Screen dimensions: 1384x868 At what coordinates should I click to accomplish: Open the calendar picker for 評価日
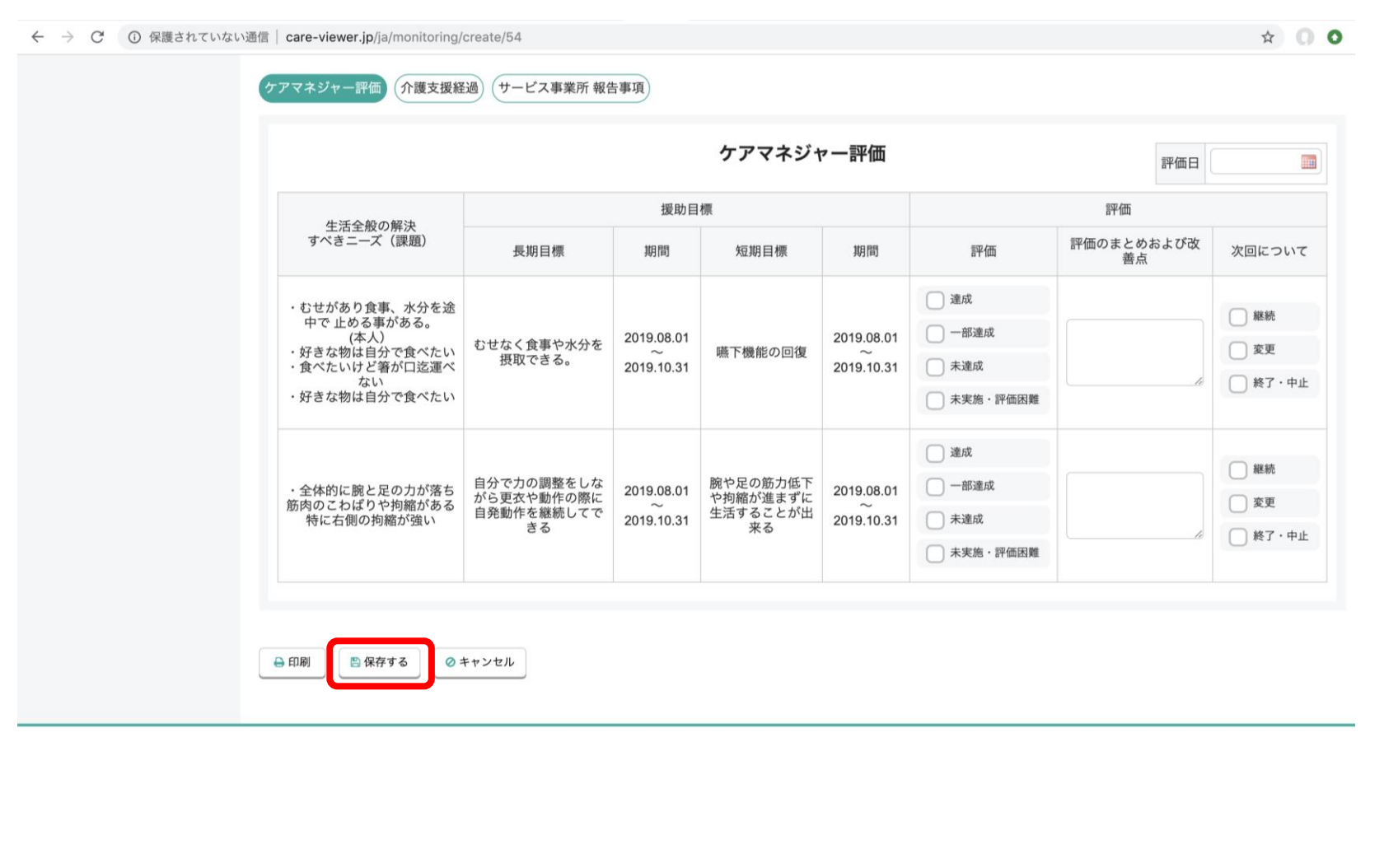pyautogui.click(x=1307, y=162)
